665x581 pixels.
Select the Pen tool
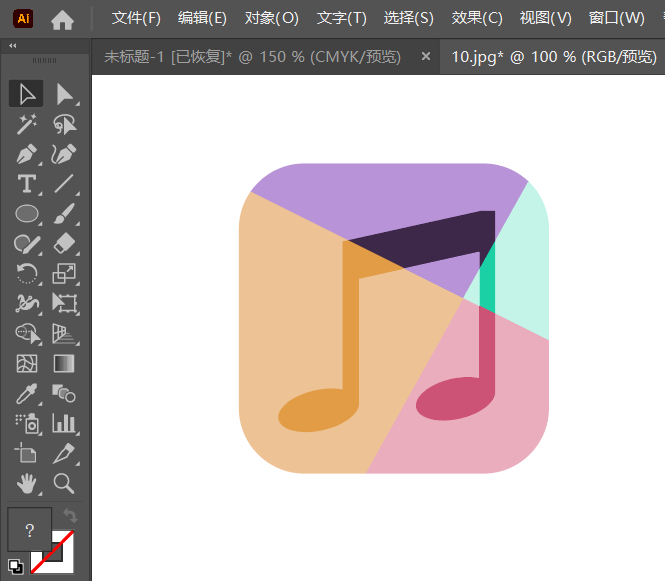tap(27, 154)
